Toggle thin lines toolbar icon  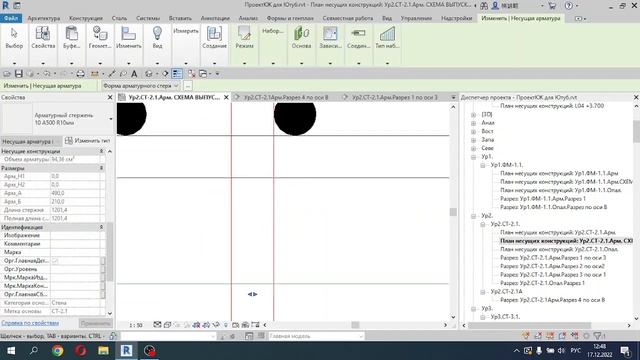click(177, 74)
